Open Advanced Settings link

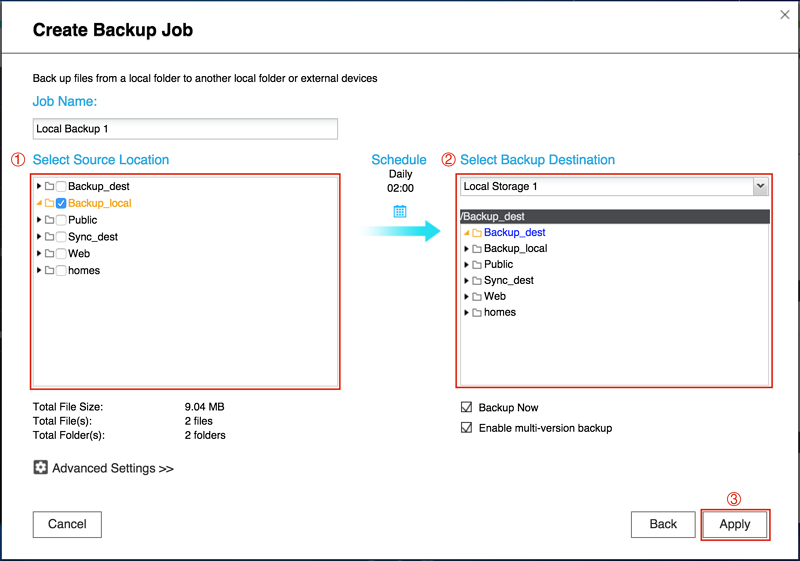point(112,468)
